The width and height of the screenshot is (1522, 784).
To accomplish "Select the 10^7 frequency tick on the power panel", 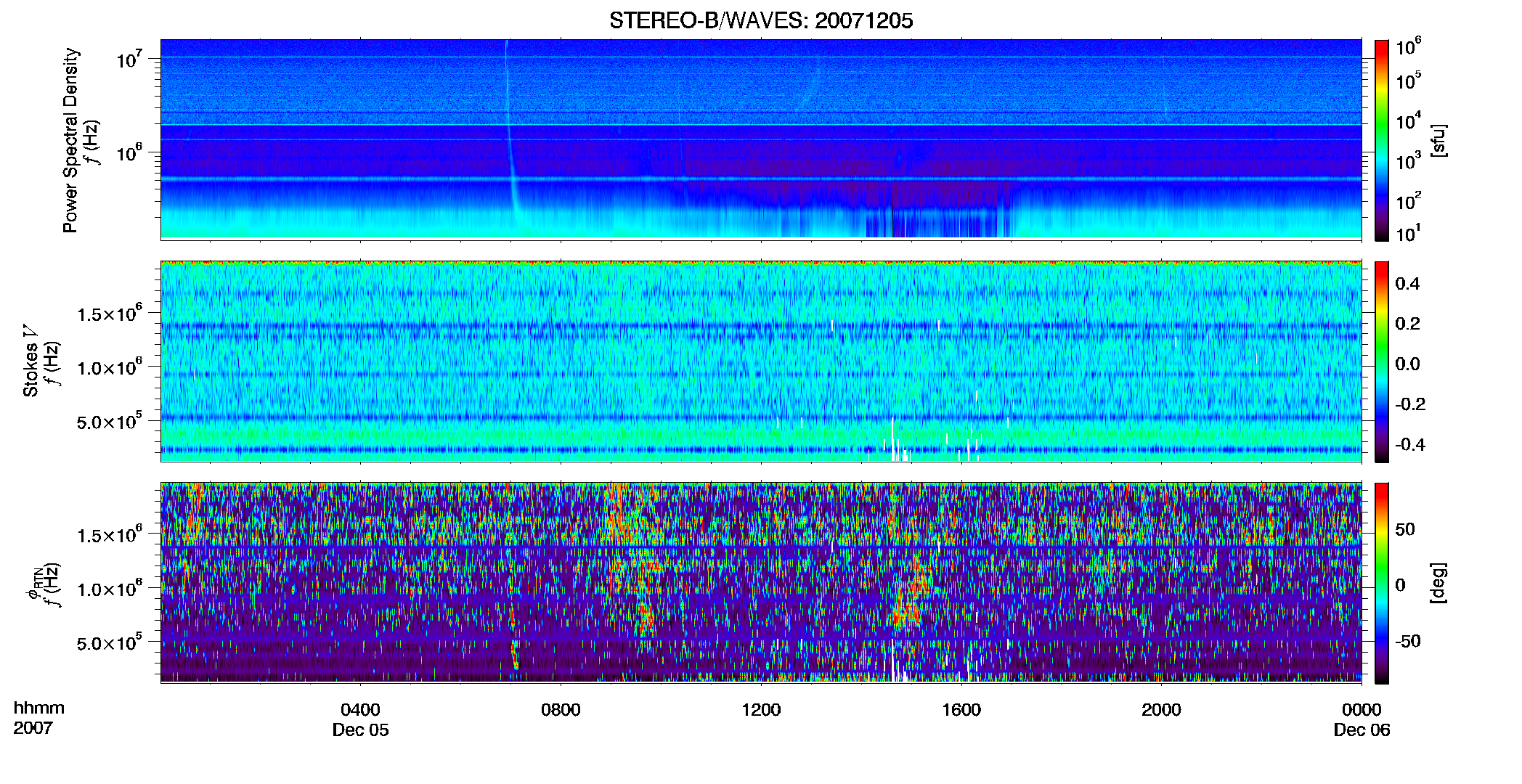I will [129, 59].
